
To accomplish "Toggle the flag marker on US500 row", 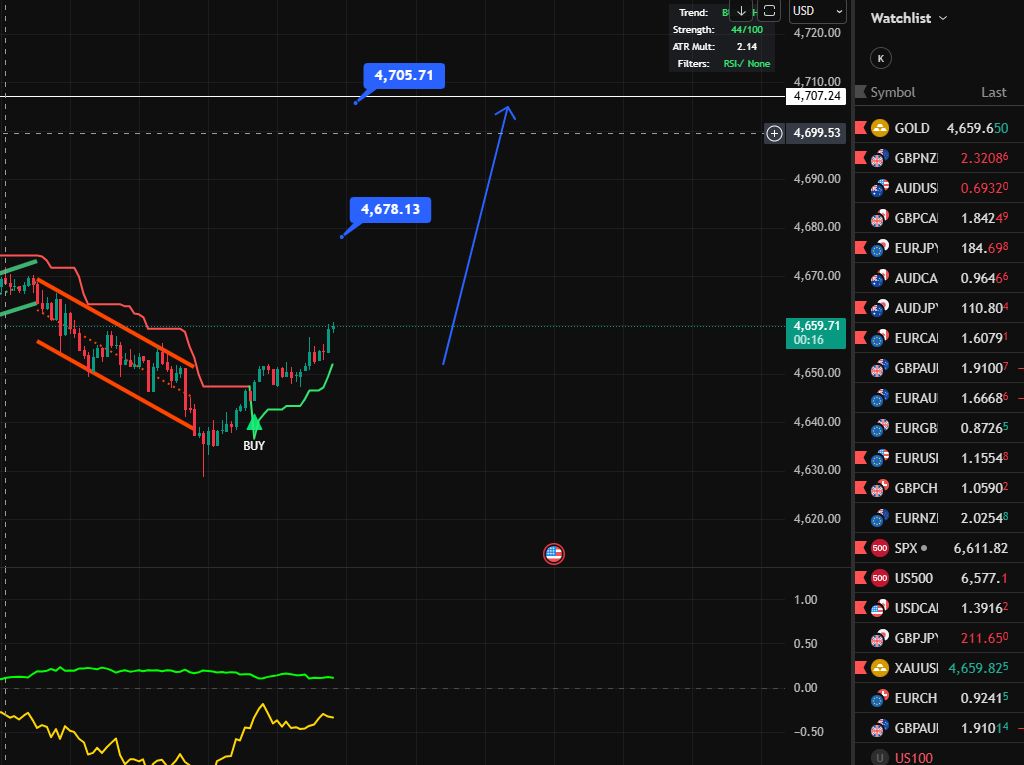I will pyautogui.click(x=859, y=578).
